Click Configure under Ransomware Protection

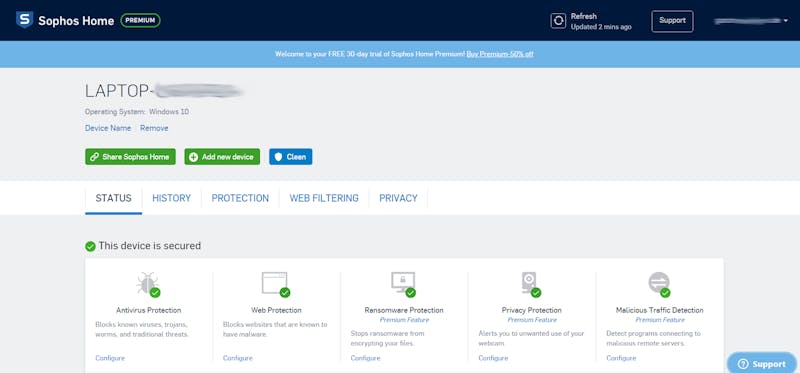[365, 358]
